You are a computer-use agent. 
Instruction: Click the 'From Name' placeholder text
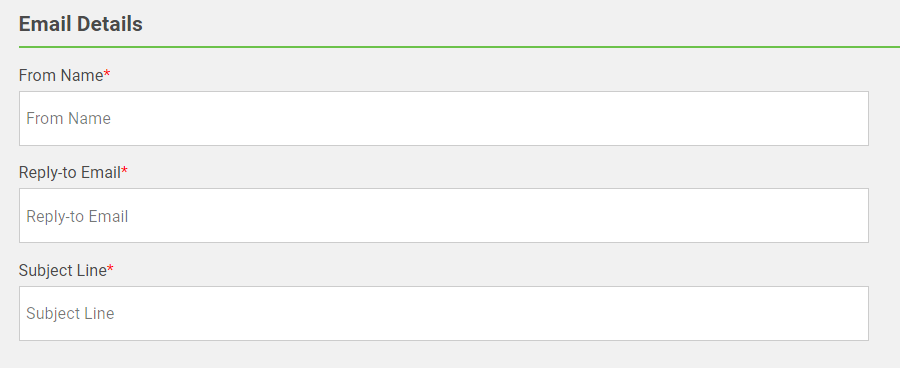(x=68, y=118)
